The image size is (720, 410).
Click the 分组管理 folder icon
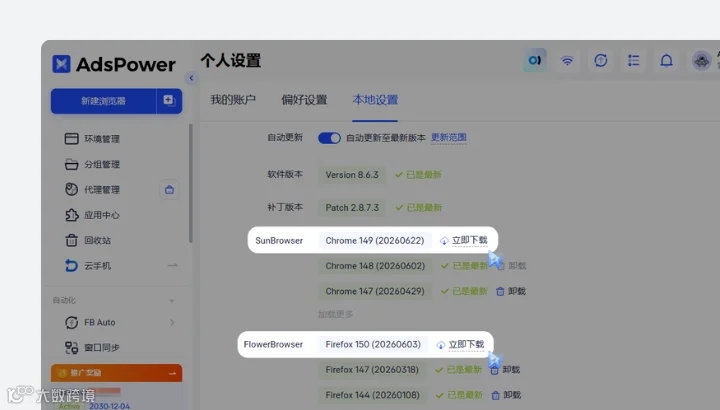point(72,164)
